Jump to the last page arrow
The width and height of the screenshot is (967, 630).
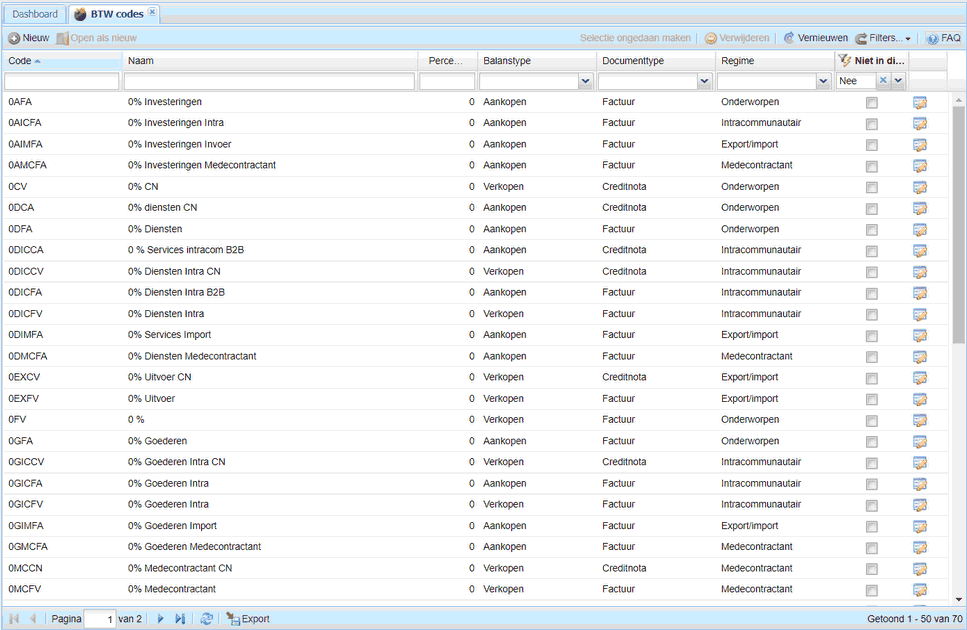(180, 618)
